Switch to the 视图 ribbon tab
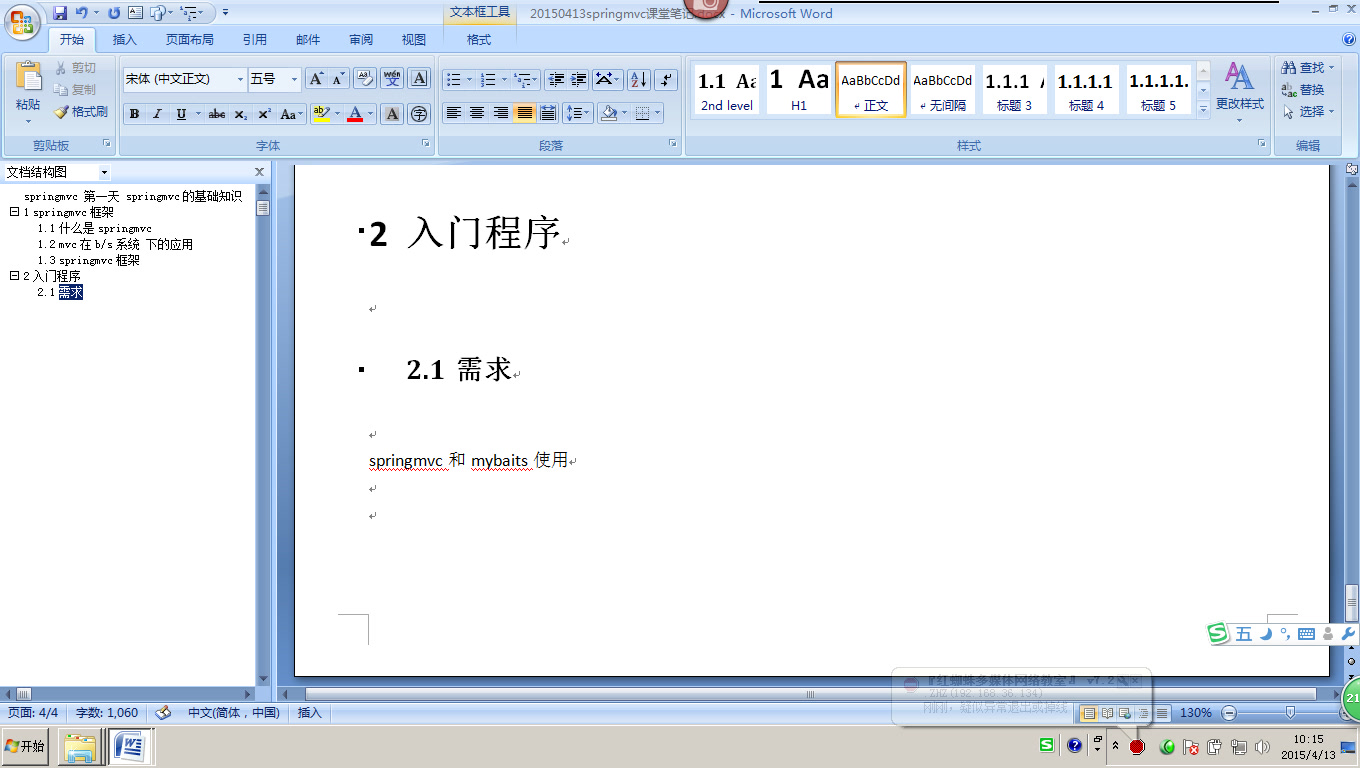1360x768 pixels. 414,40
